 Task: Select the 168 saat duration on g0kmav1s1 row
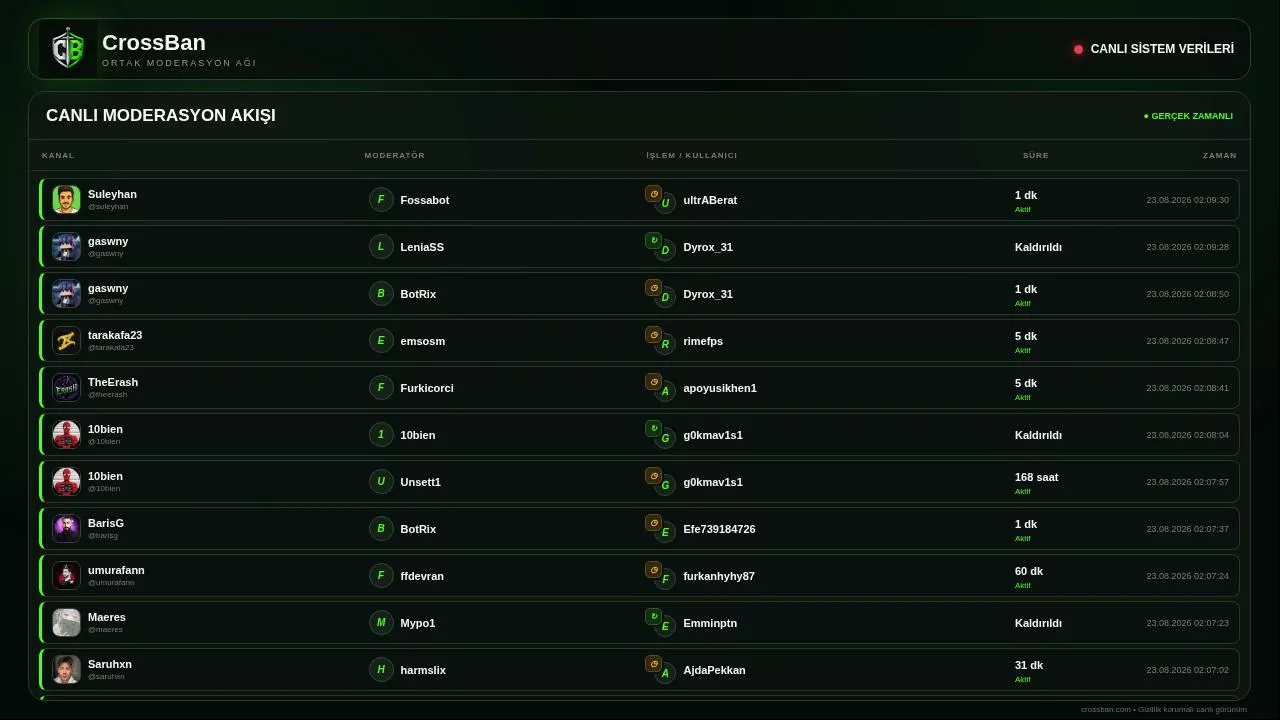[1036, 477]
